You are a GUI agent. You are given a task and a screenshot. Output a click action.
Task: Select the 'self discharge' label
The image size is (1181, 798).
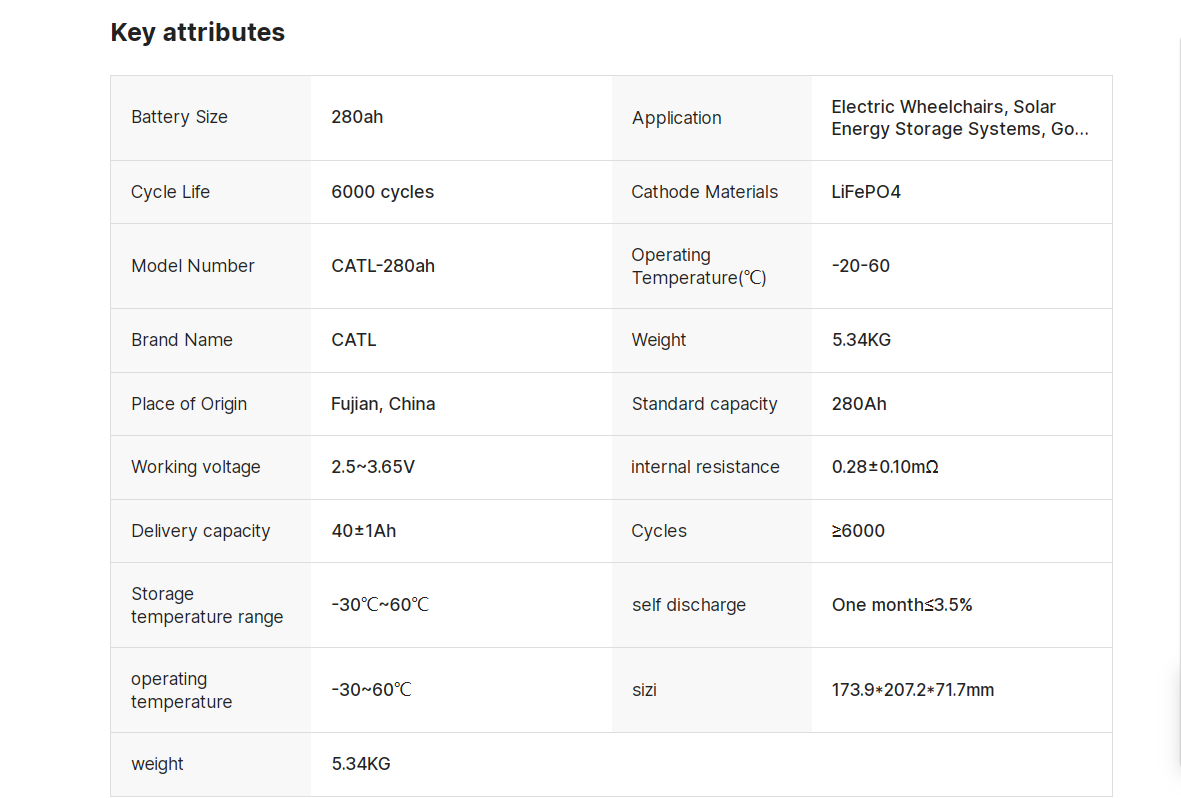pos(689,605)
